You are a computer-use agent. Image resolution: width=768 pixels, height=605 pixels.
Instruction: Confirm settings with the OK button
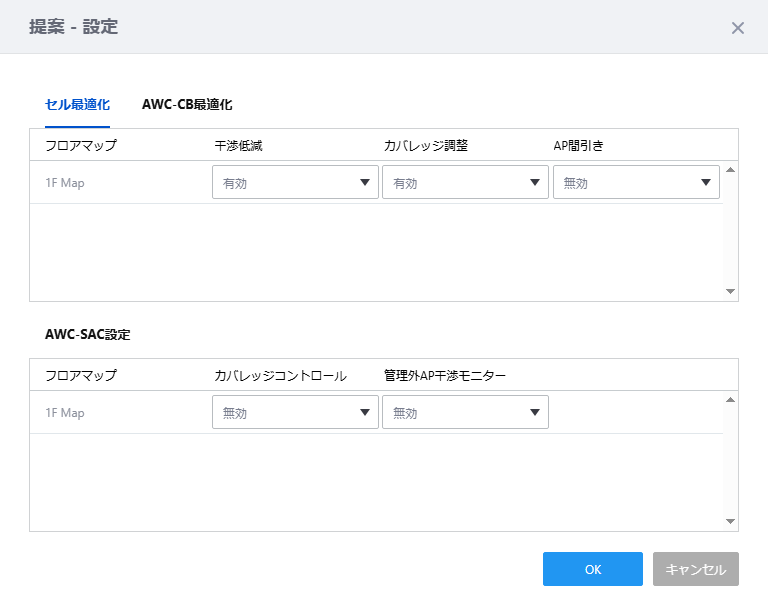point(593,569)
